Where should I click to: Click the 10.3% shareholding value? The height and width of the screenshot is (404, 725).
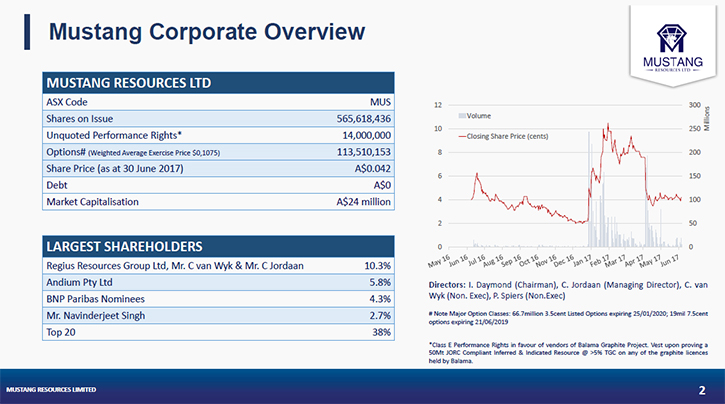click(x=377, y=266)
